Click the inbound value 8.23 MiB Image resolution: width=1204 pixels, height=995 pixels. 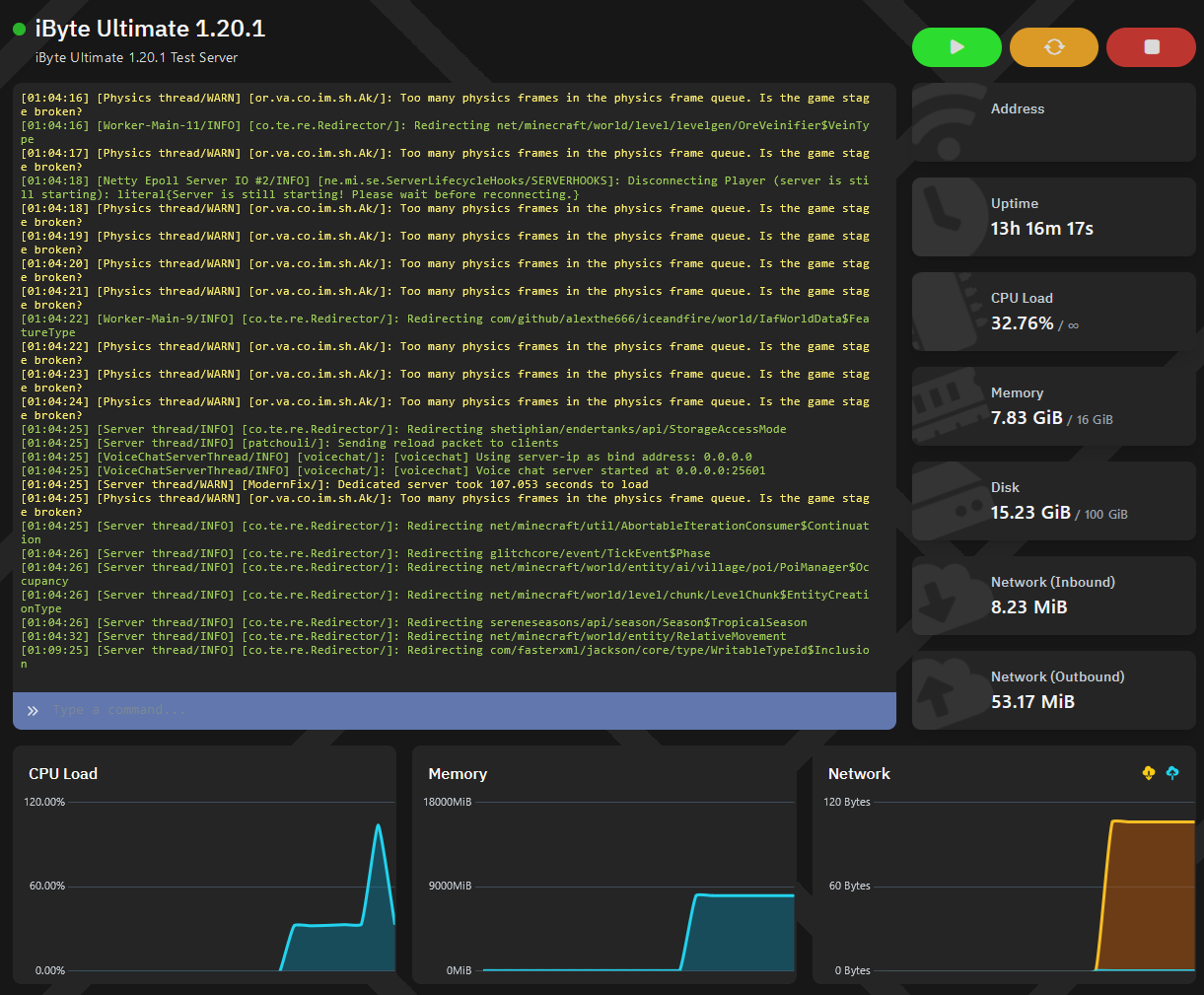[x=1029, y=607]
